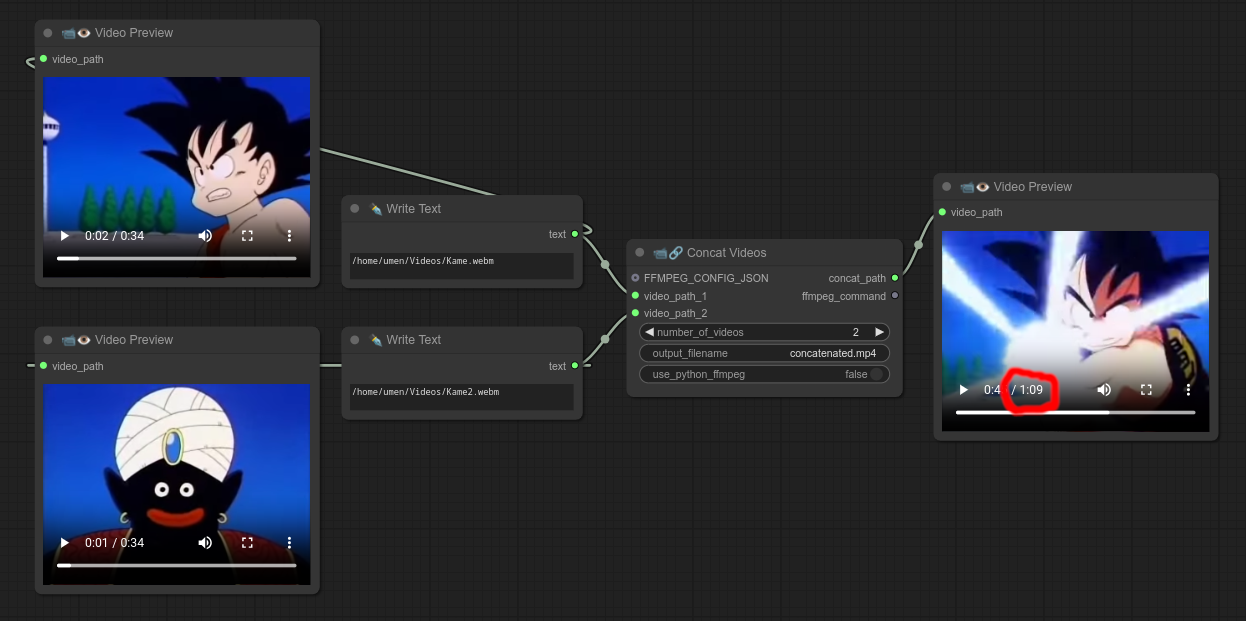The height and width of the screenshot is (621, 1246).
Task: Edit the output_filename field
Action: coord(764,353)
